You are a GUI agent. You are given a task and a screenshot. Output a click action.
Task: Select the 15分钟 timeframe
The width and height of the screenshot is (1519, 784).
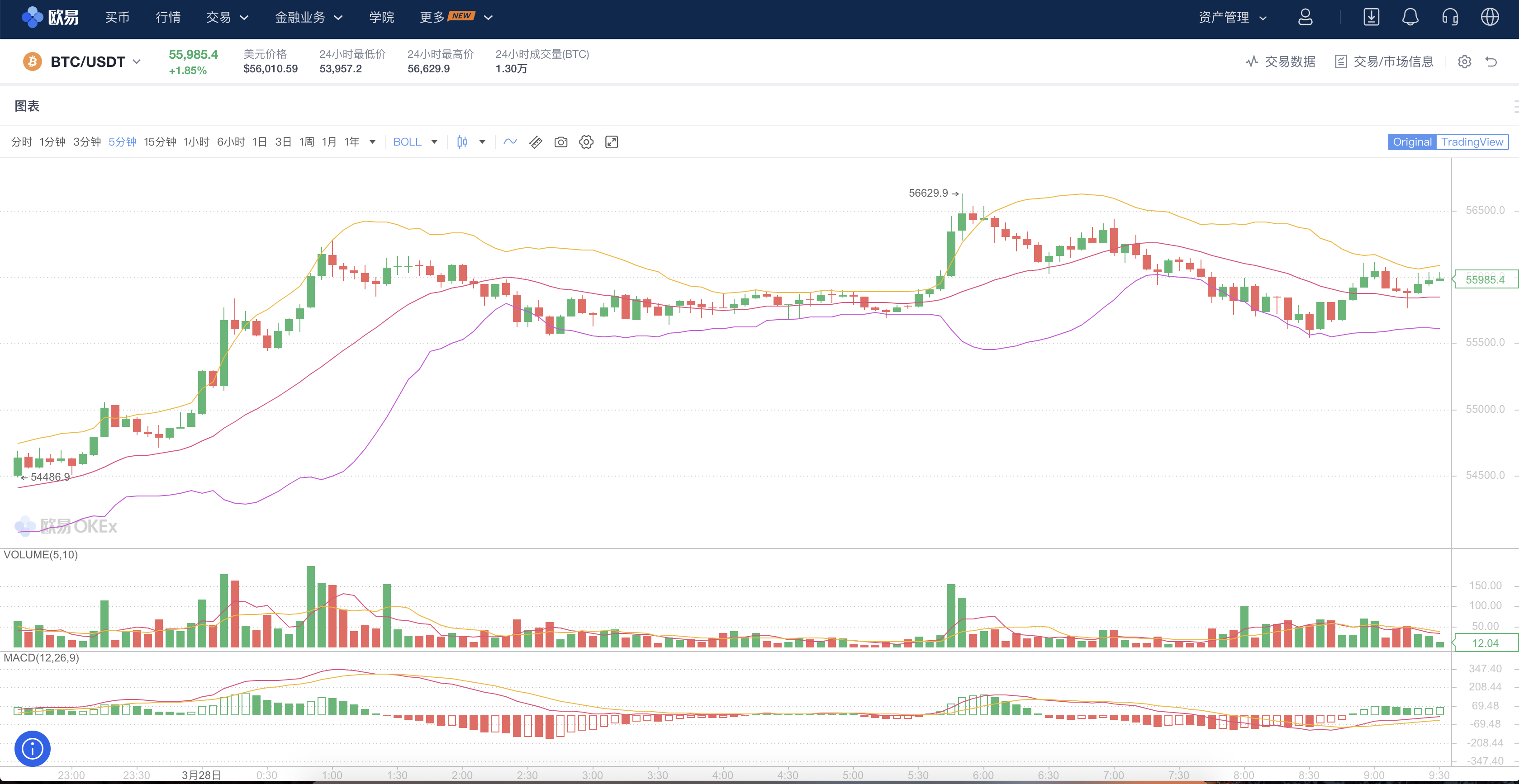tap(160, 142)
